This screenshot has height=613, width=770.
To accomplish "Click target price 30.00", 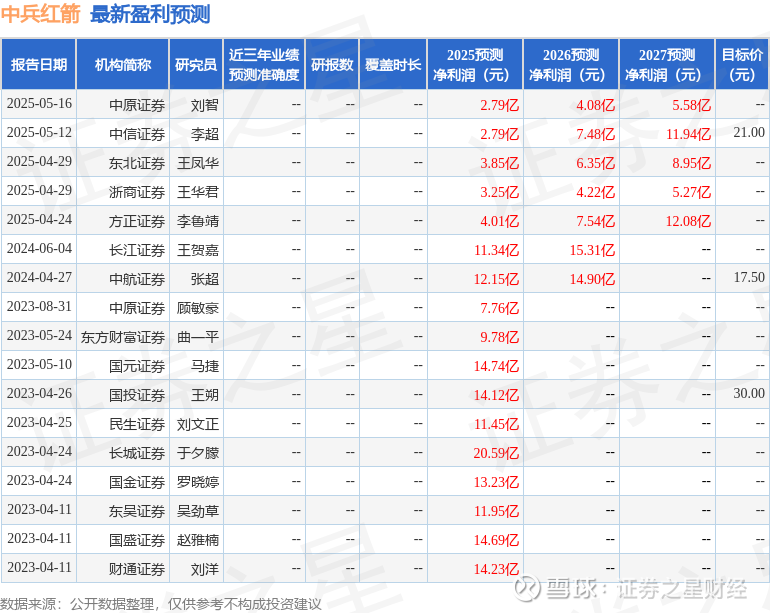I will tap(749, 393).
